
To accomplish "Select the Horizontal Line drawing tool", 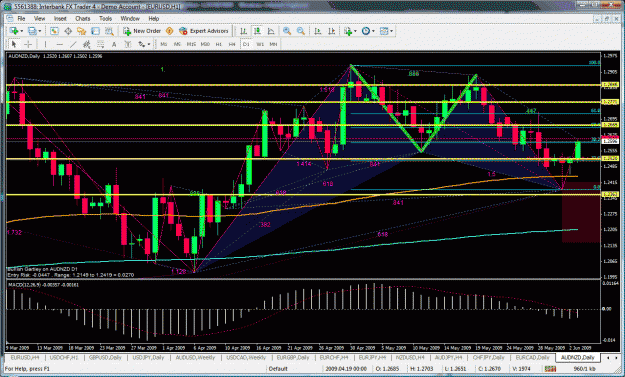I will [59, 44].
